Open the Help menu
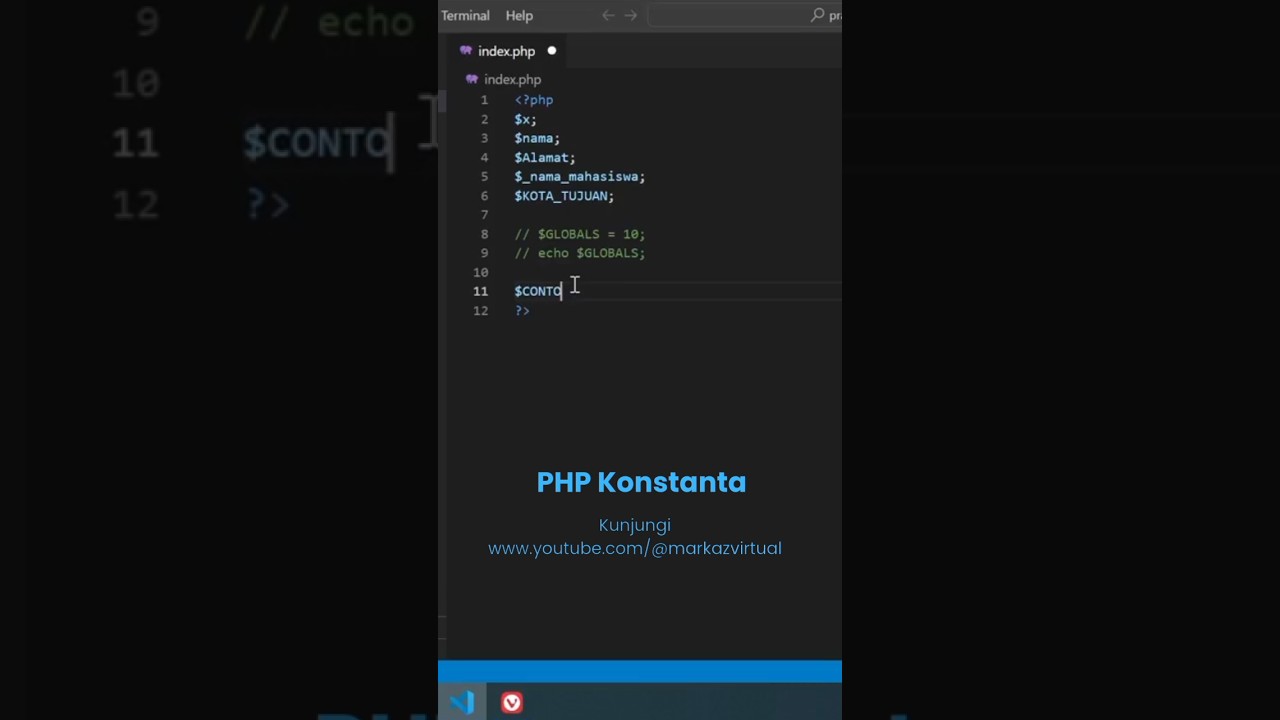The width and height of the screenshot is (1280, 720). 519,16
